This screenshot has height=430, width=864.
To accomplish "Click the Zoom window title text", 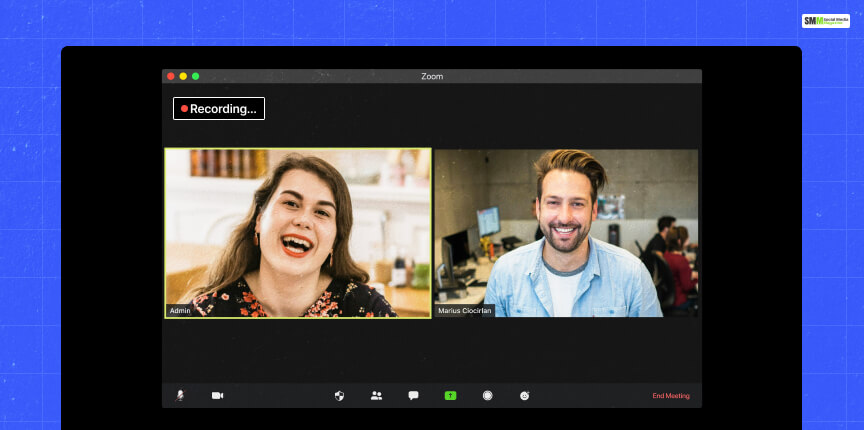I will point(432,77).
